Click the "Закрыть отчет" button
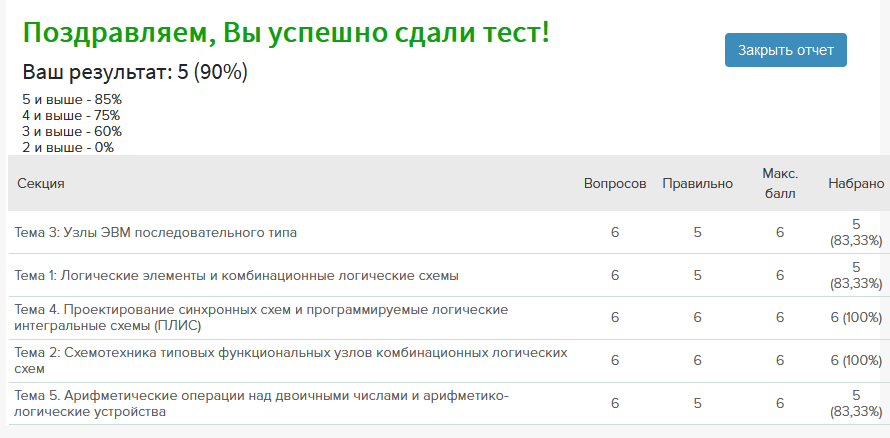This screenshot has height=438, width=890. 785,50
